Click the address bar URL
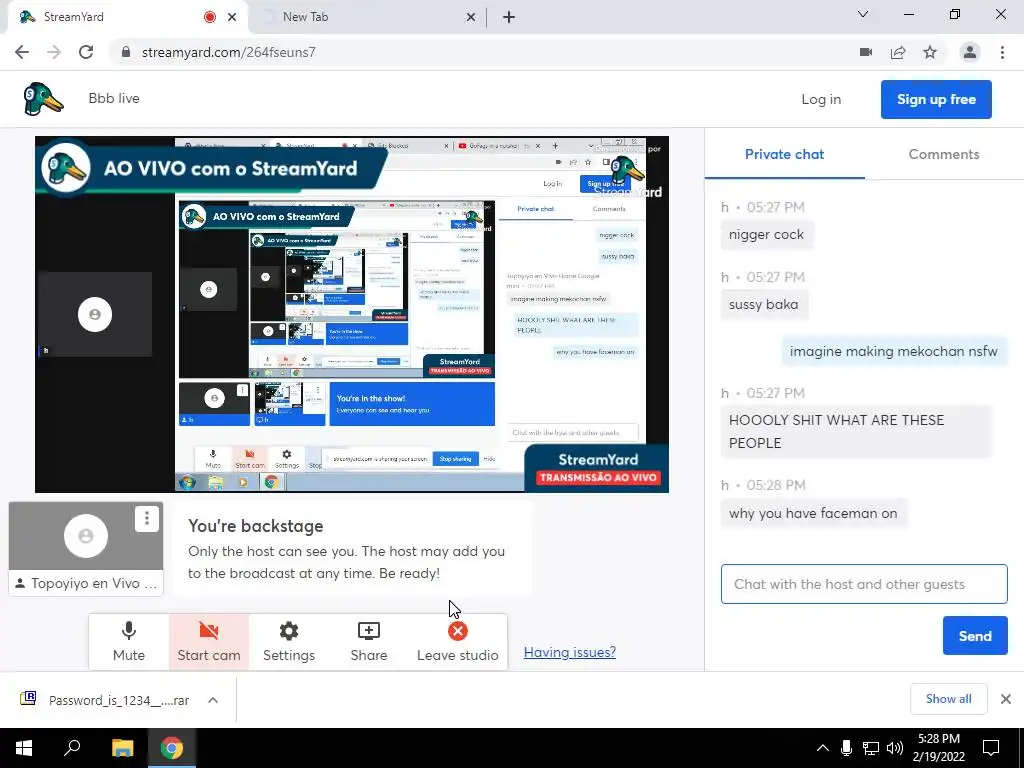The image size is (1024, 768). [x=229, y=52]
